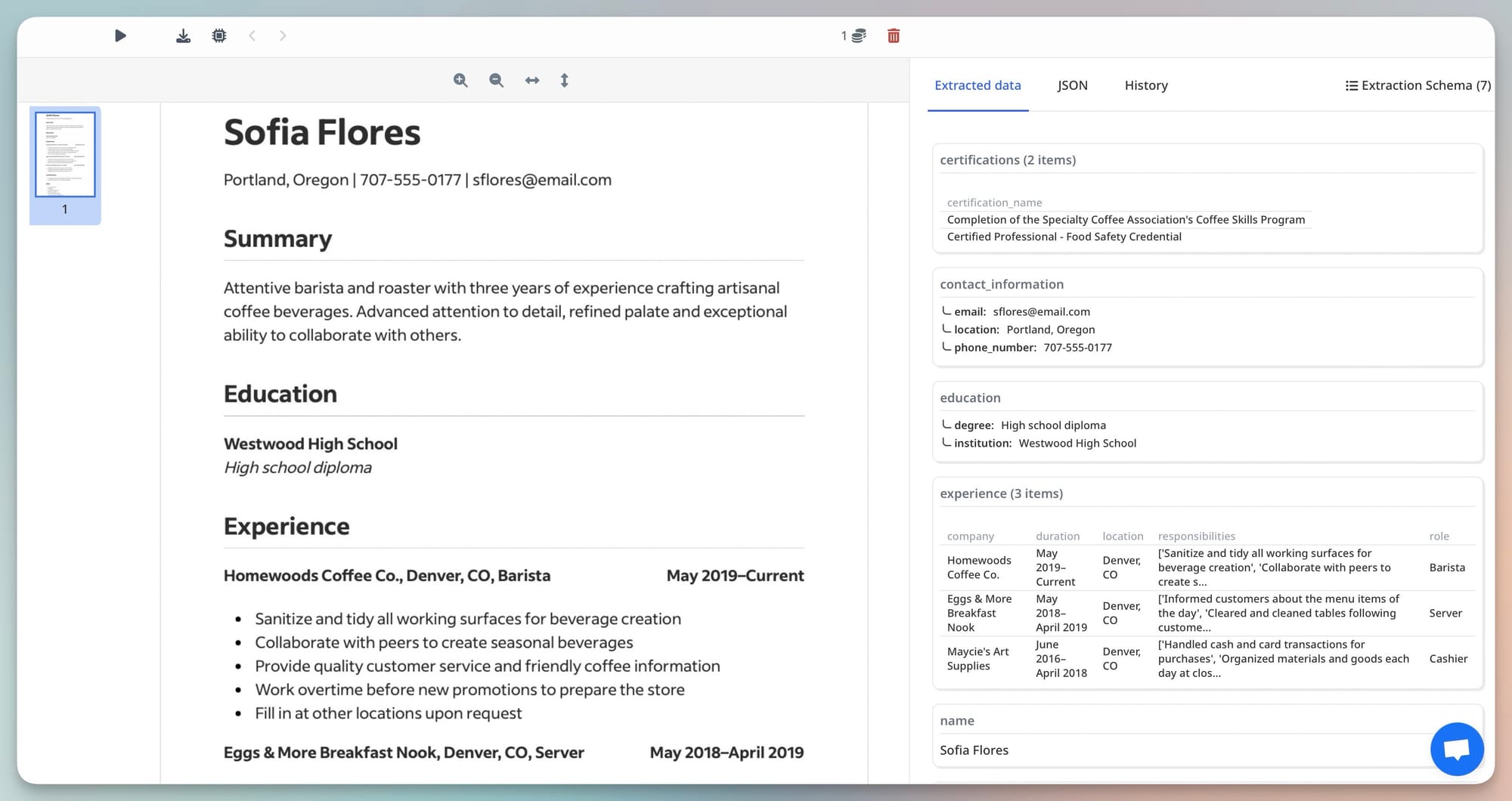Zoom out of the document

[x=496, y=80]
